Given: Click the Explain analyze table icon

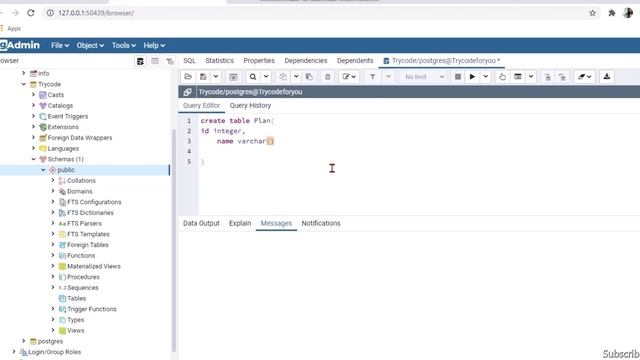Looking at the screenshot, I should click(x=518, y=77).
